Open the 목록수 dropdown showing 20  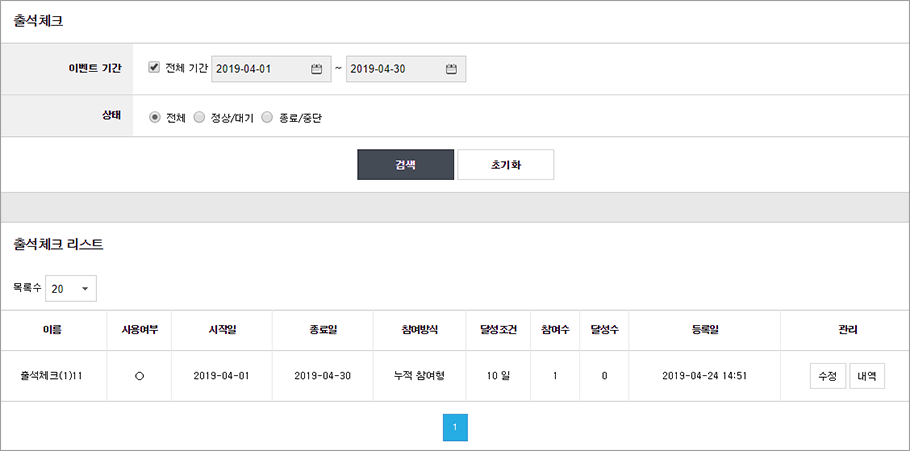tap(71, 288)
